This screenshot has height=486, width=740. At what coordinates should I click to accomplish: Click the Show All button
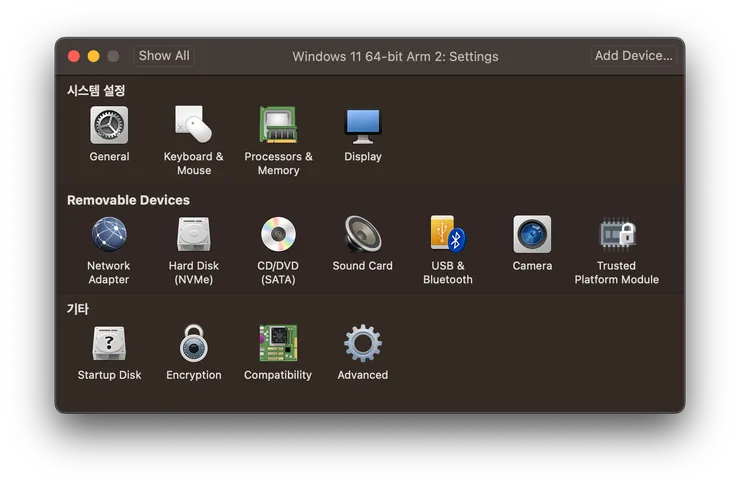[164, 56]
